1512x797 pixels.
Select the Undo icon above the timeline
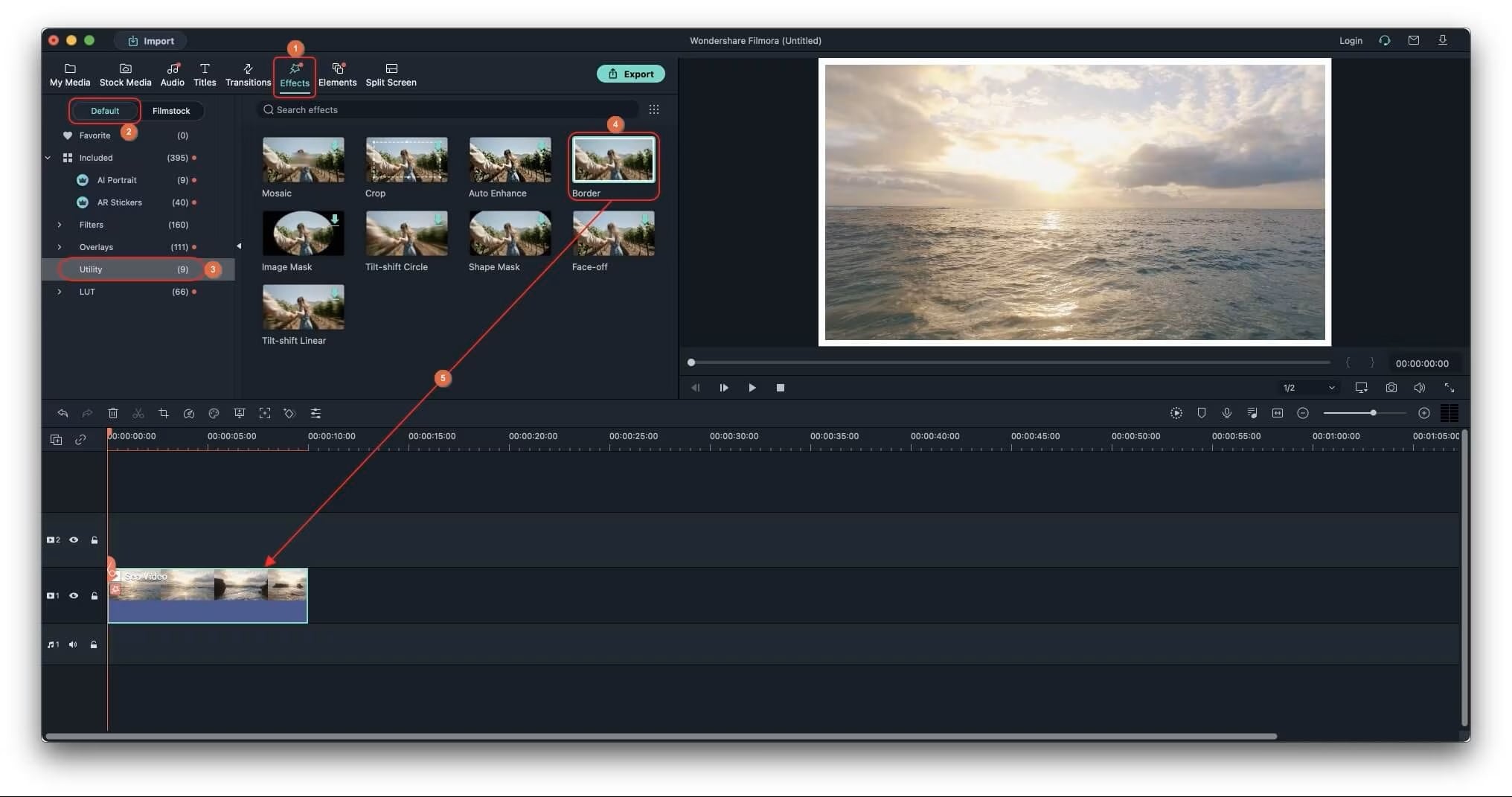pyautogui.click(x=63, y=414)
